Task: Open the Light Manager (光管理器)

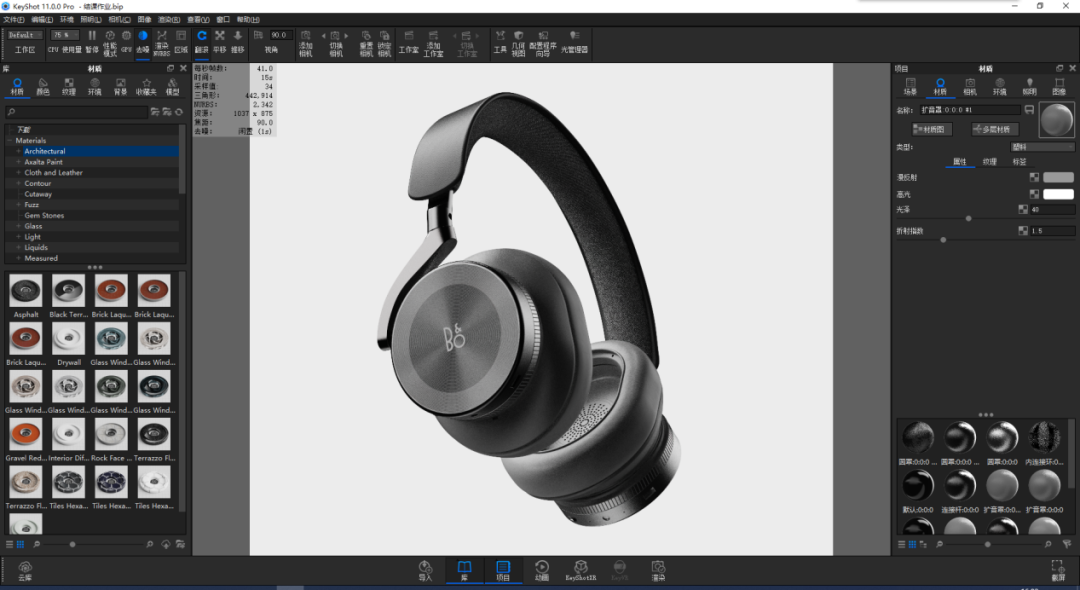Action: tap(574, 41)
